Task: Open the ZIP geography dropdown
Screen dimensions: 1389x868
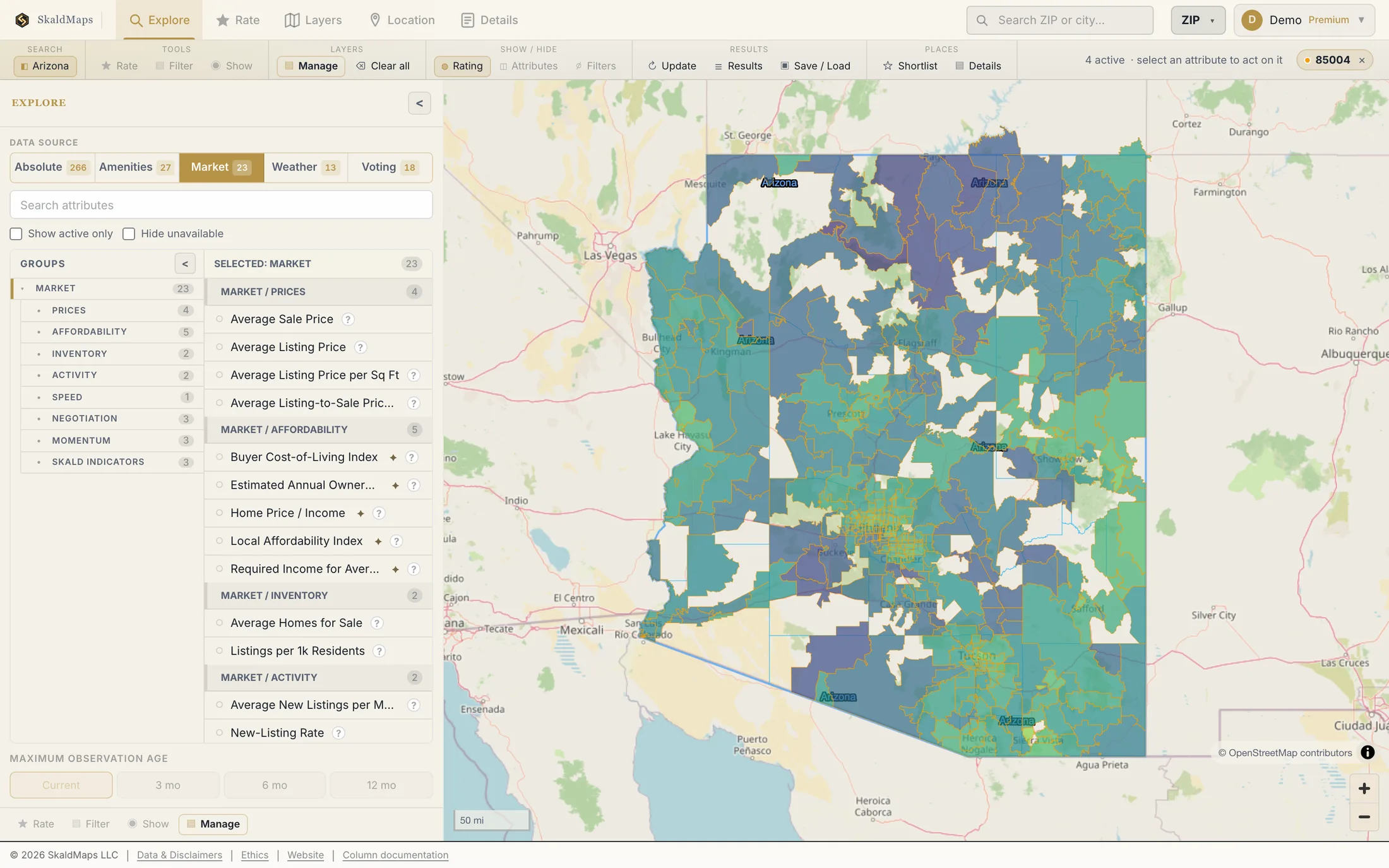Action: click(x=1198, y=20)
